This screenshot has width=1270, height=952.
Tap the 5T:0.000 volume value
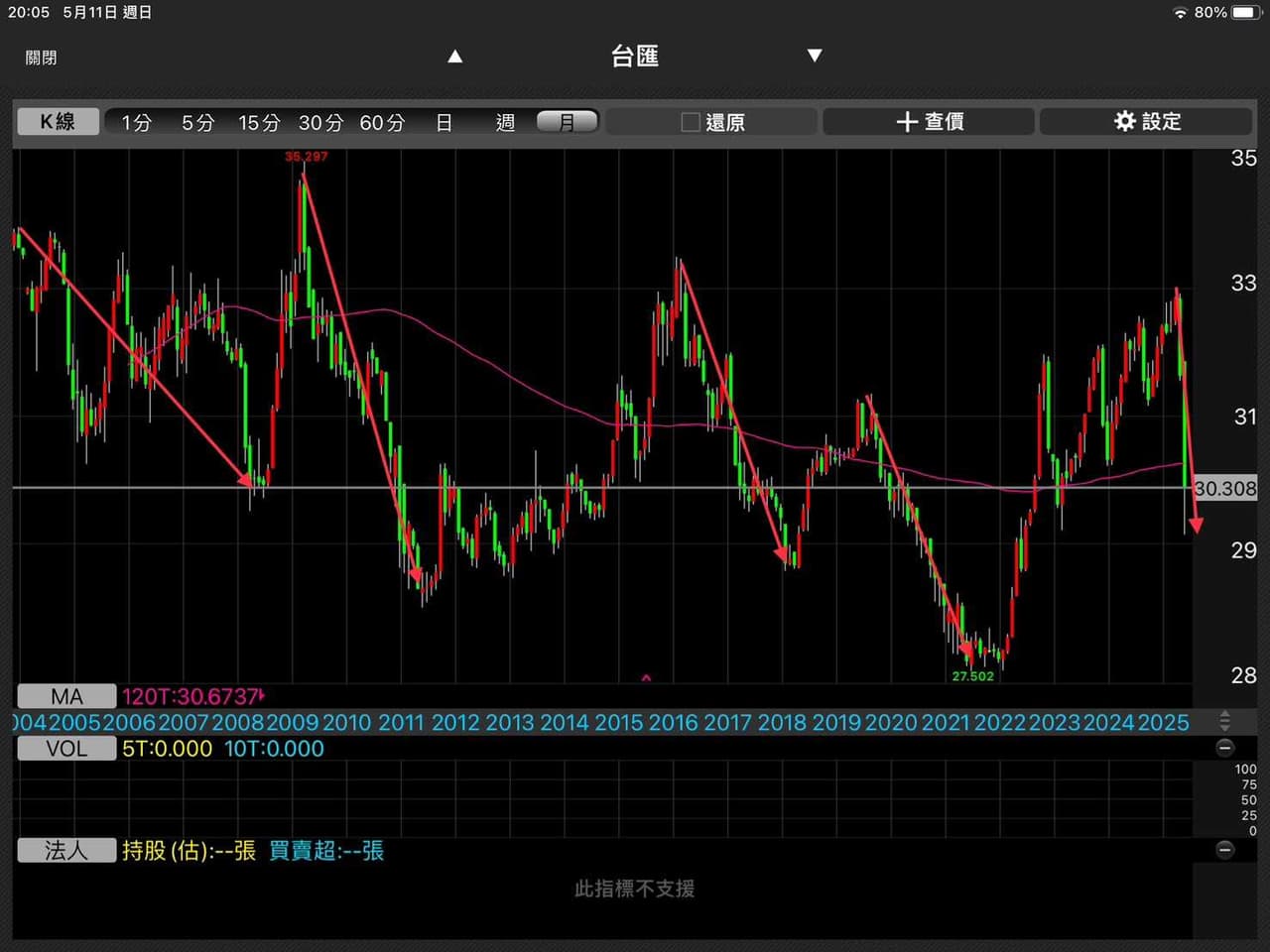tap(167, 749)
